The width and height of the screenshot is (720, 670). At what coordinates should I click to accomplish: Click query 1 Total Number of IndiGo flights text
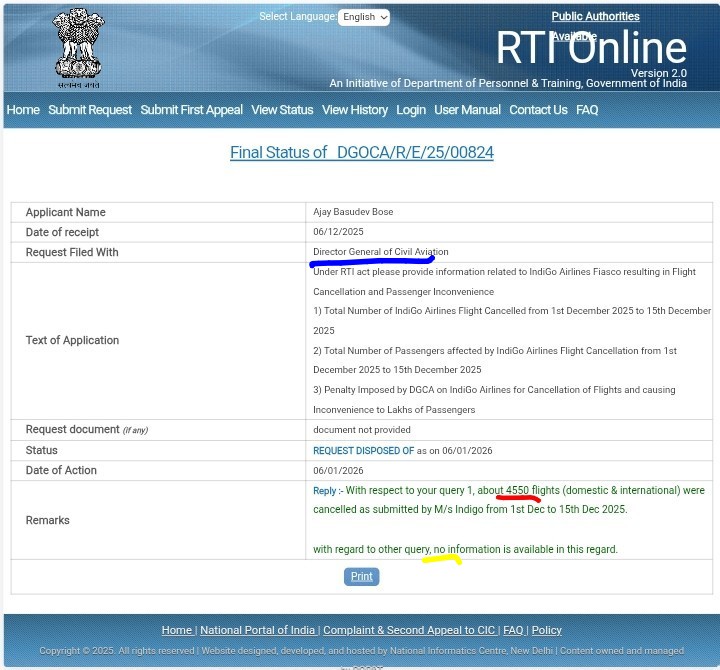pos(512,321)
